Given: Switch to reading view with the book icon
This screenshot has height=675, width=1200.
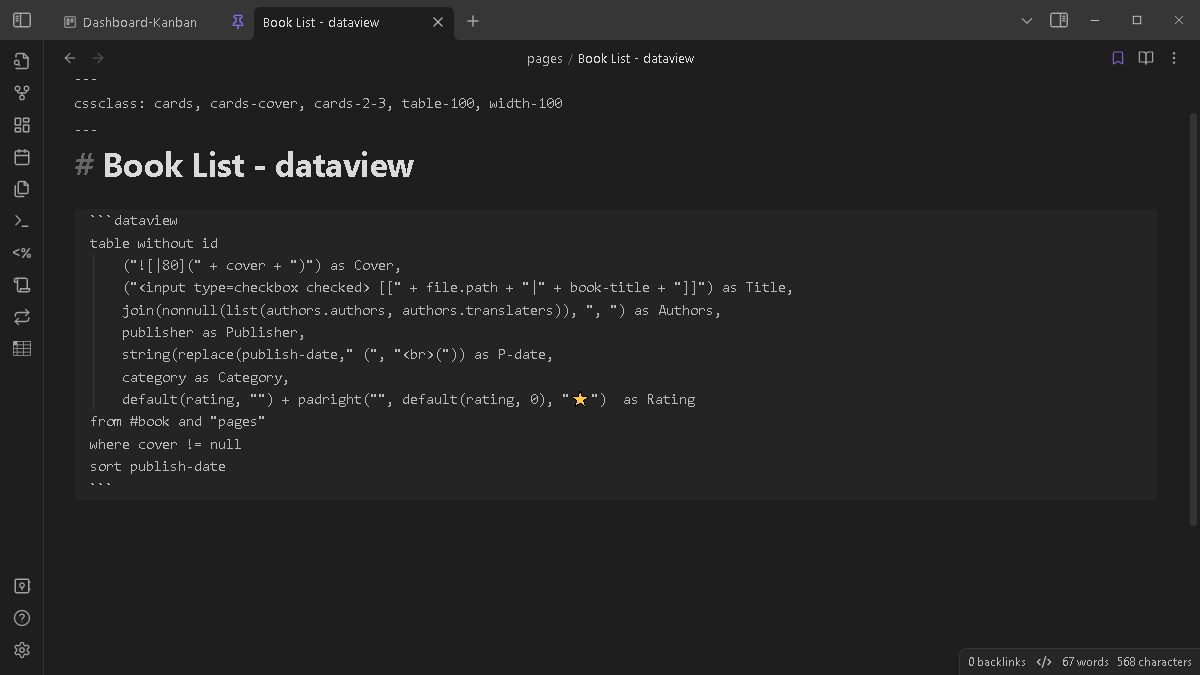Looking at the screenshot, I should pyautogui.click(x=1145, y=57).
